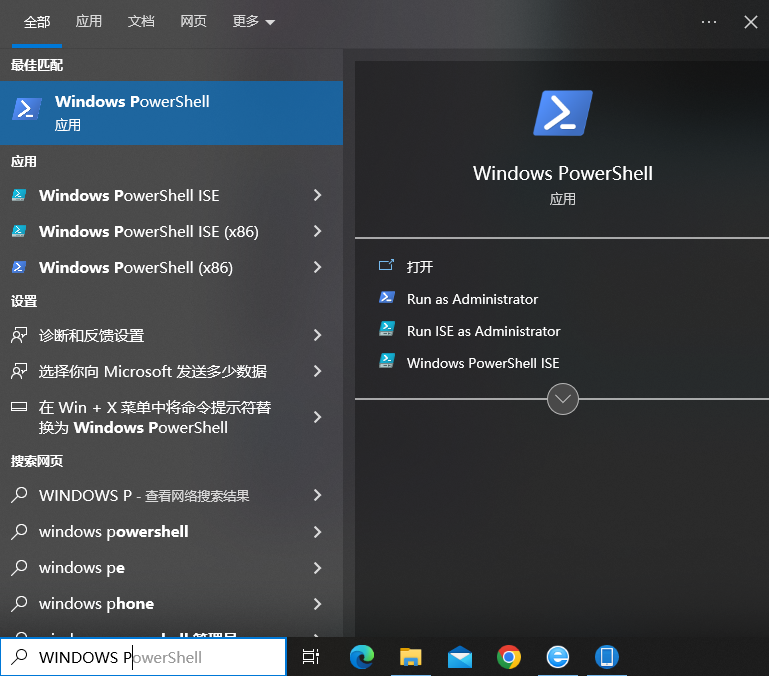
Task: Expand 诊断和反馈设置 result arrow
Action: pos(317,336)
